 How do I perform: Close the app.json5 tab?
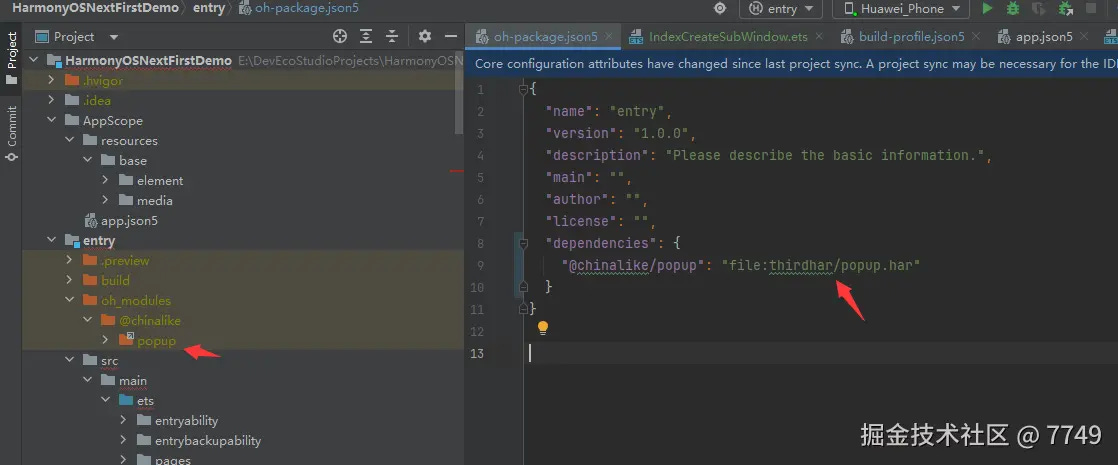(1085, 36)
